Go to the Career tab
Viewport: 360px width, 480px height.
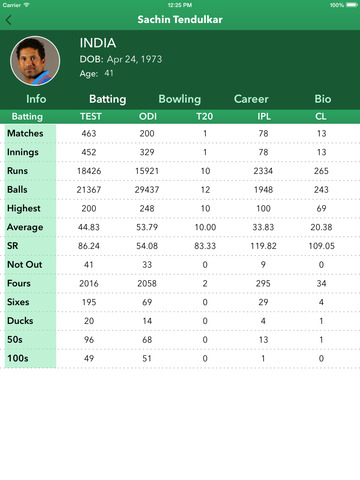[251, 99]
